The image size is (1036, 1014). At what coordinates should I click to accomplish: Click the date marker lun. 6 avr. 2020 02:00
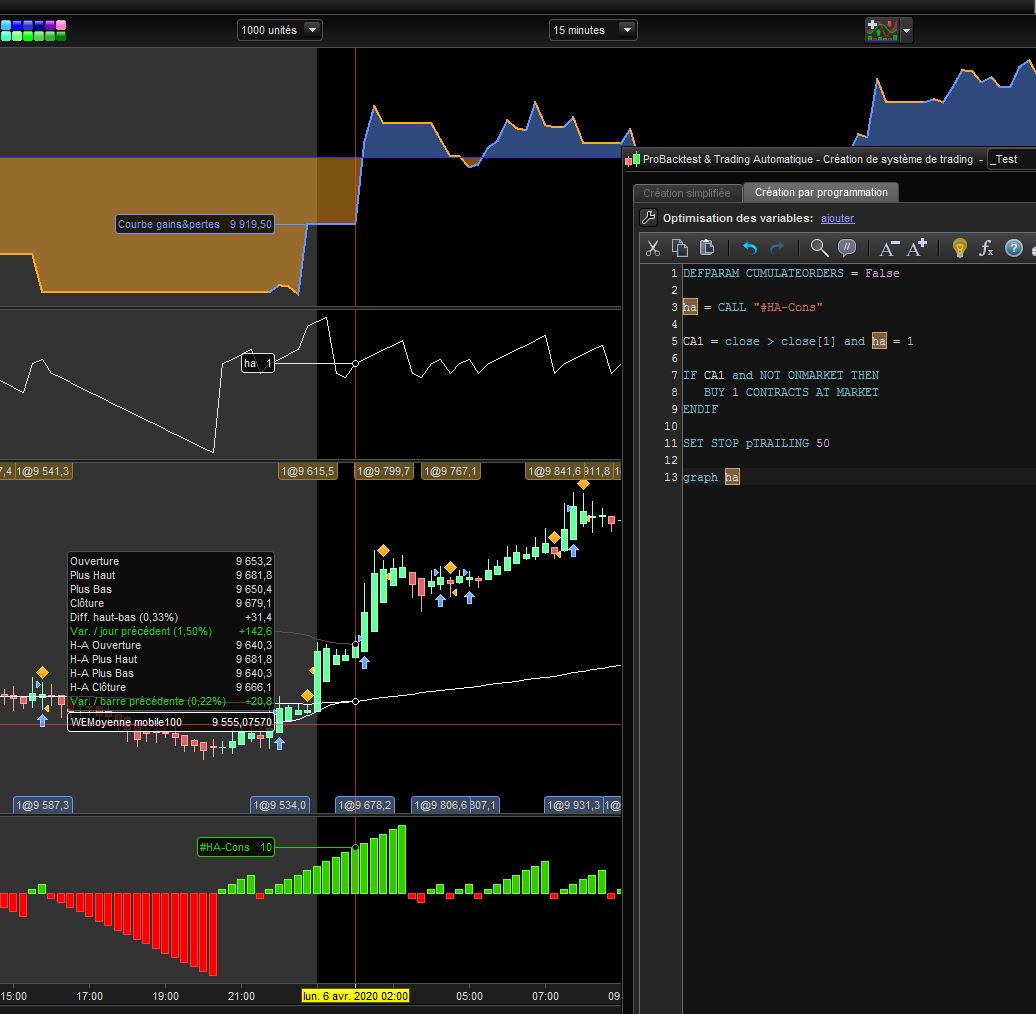[355, 996]
